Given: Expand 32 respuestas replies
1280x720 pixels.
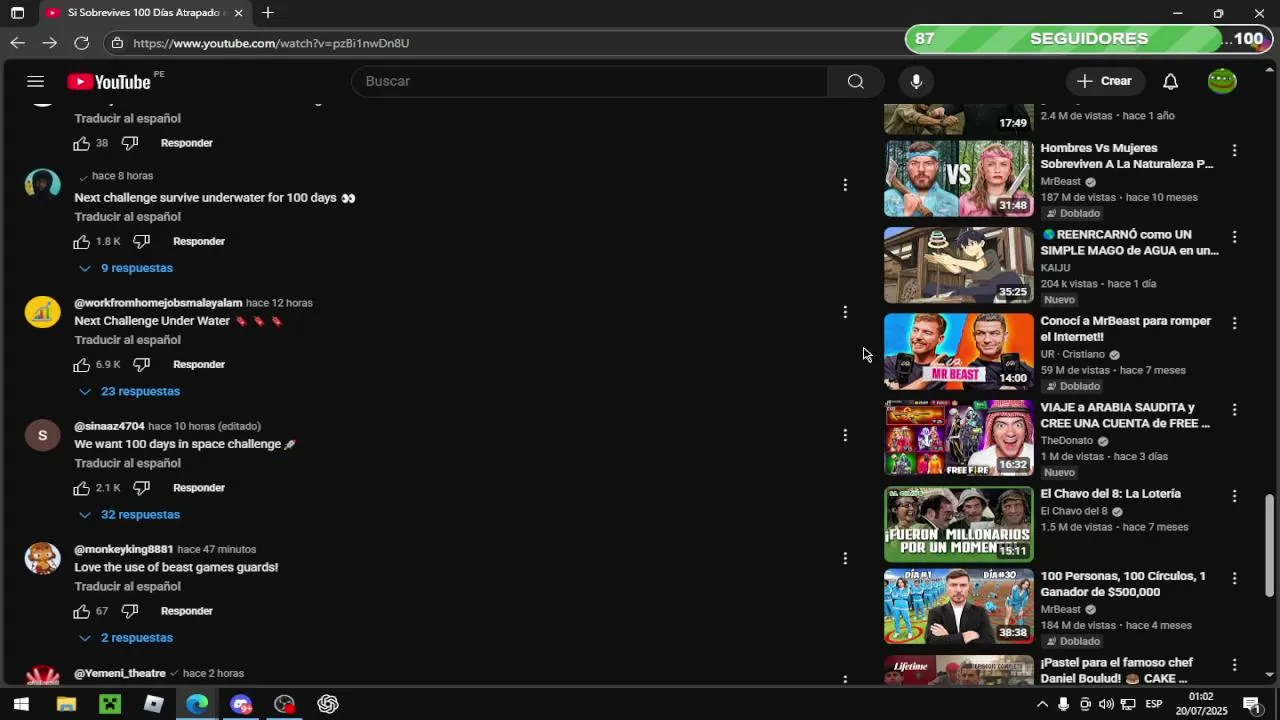Looking at the screenshot, I should [130, 514].
